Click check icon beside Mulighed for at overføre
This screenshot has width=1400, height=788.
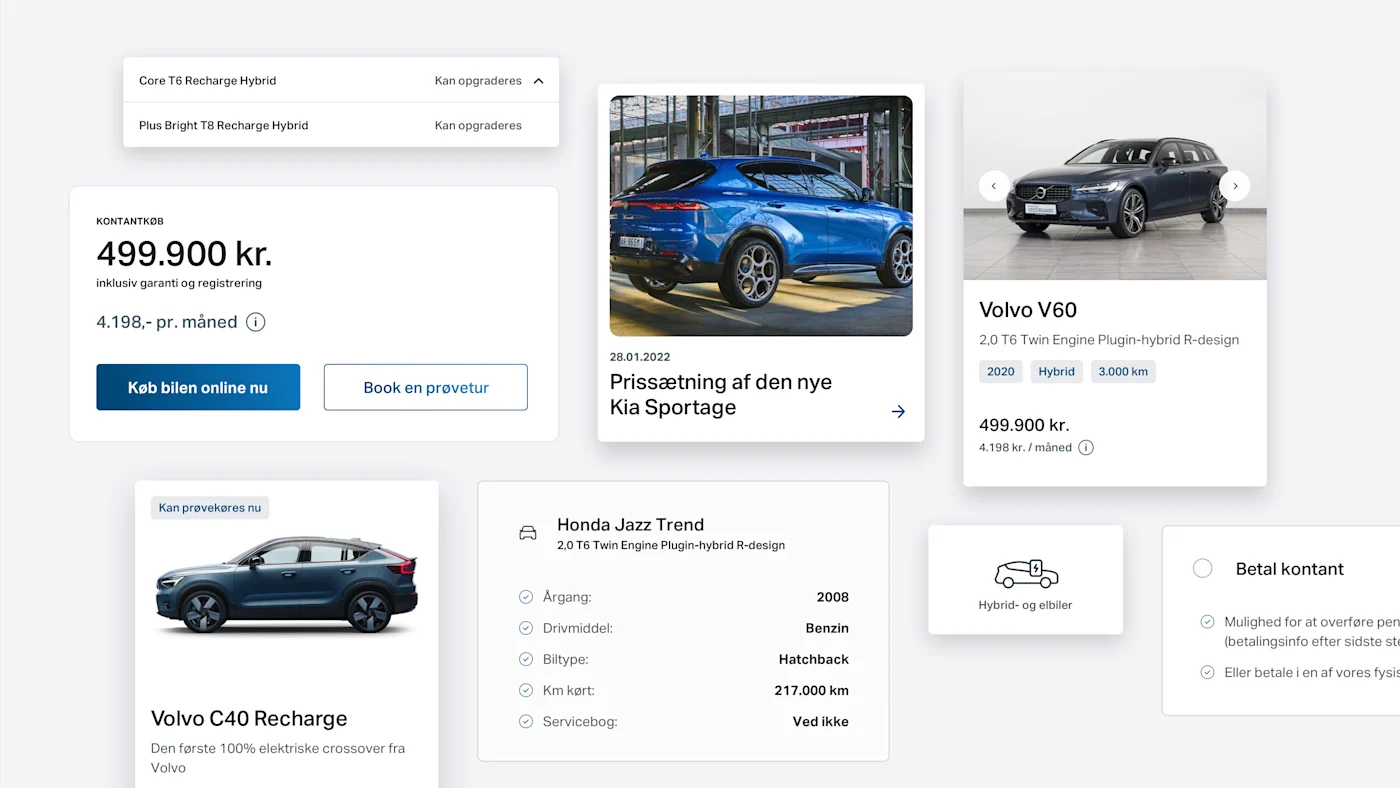pos(1207,621)
